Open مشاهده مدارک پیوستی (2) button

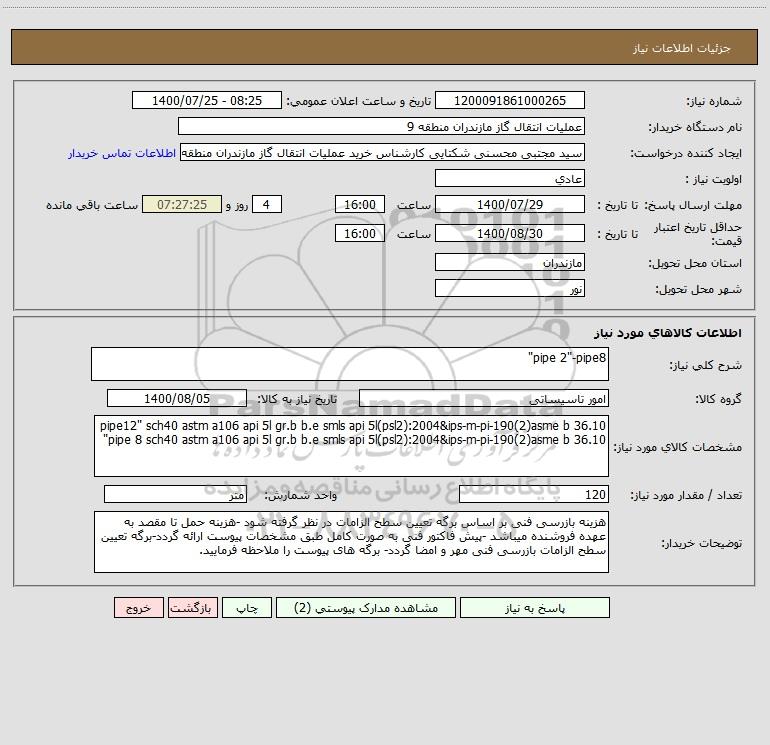tap(366, 607)
